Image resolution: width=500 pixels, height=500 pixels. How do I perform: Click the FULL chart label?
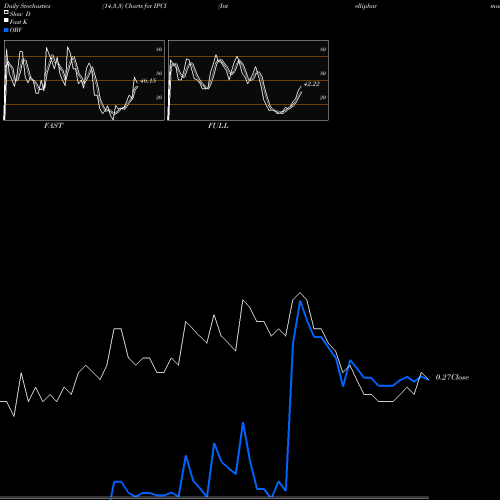click(x=218, y=126)
